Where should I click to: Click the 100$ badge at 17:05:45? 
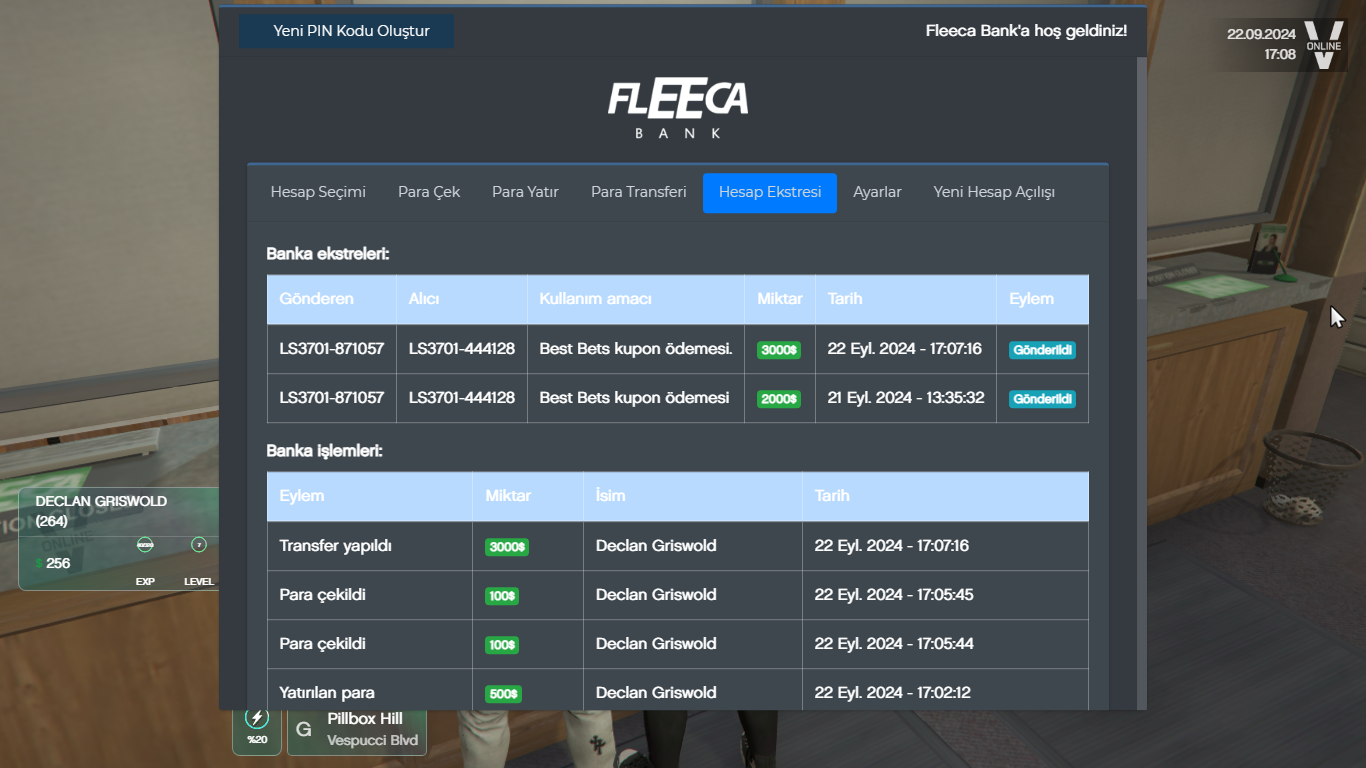(502, 596)
